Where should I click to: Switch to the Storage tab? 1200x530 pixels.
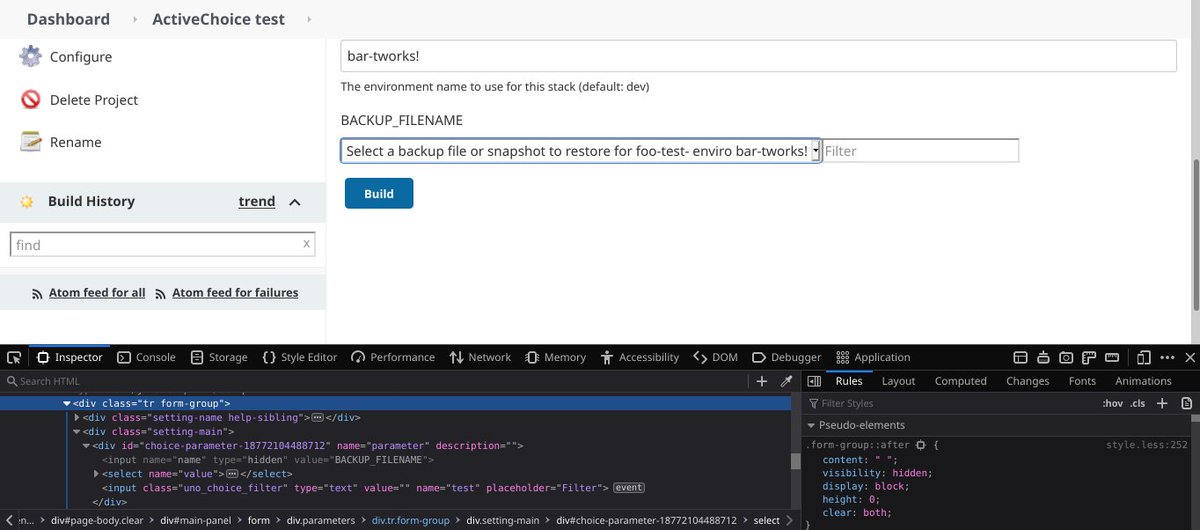pos(218,357)
